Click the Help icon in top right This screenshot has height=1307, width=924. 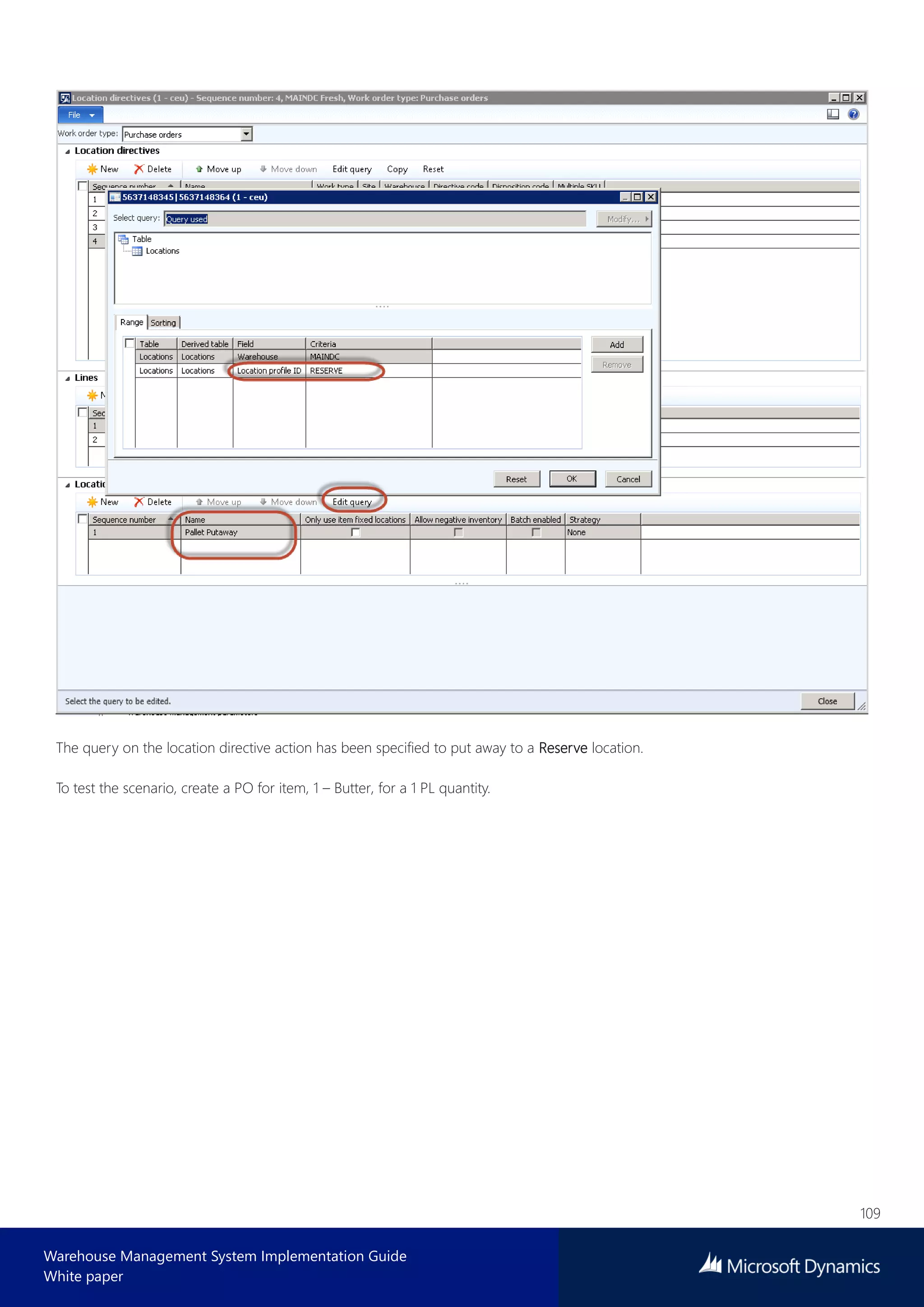854,115
